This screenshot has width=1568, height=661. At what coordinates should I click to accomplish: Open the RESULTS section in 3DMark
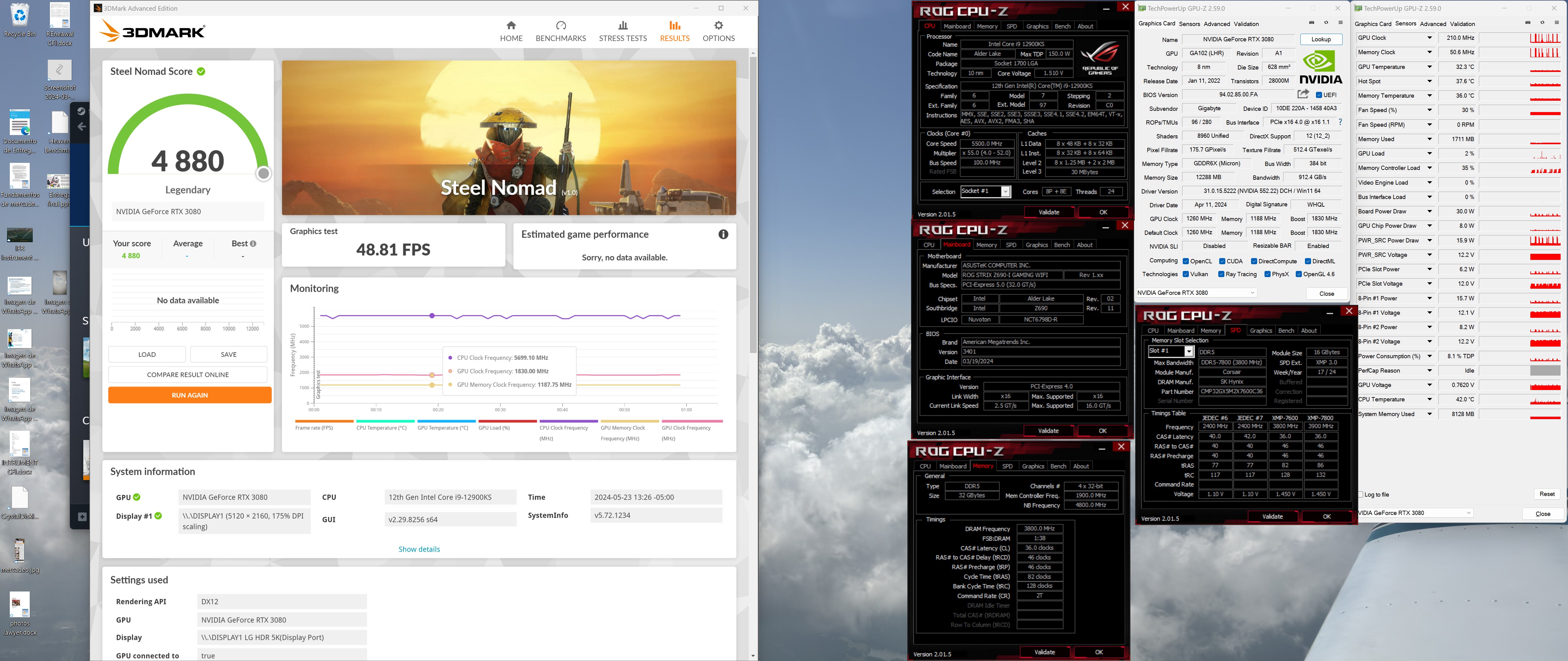pos(674,31)
